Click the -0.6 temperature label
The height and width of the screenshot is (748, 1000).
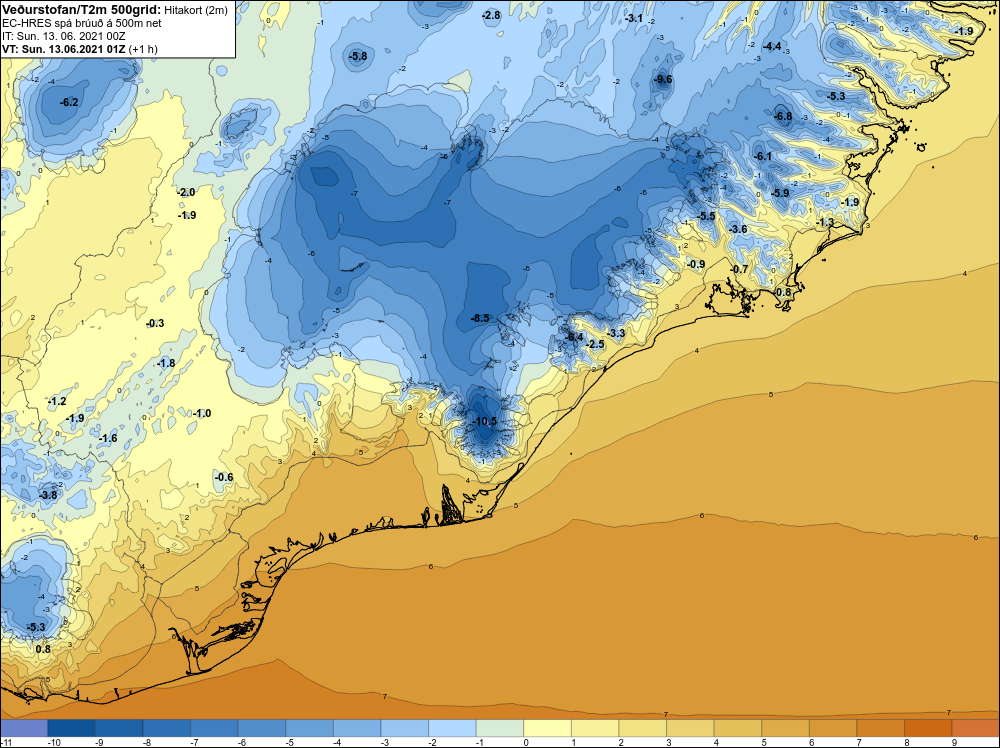point(224,477)
